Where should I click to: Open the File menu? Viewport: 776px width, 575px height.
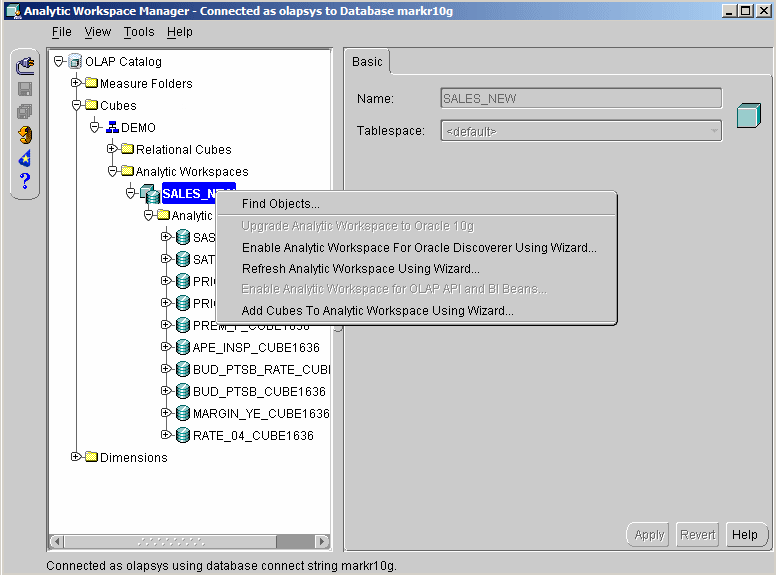coord(61,32)
